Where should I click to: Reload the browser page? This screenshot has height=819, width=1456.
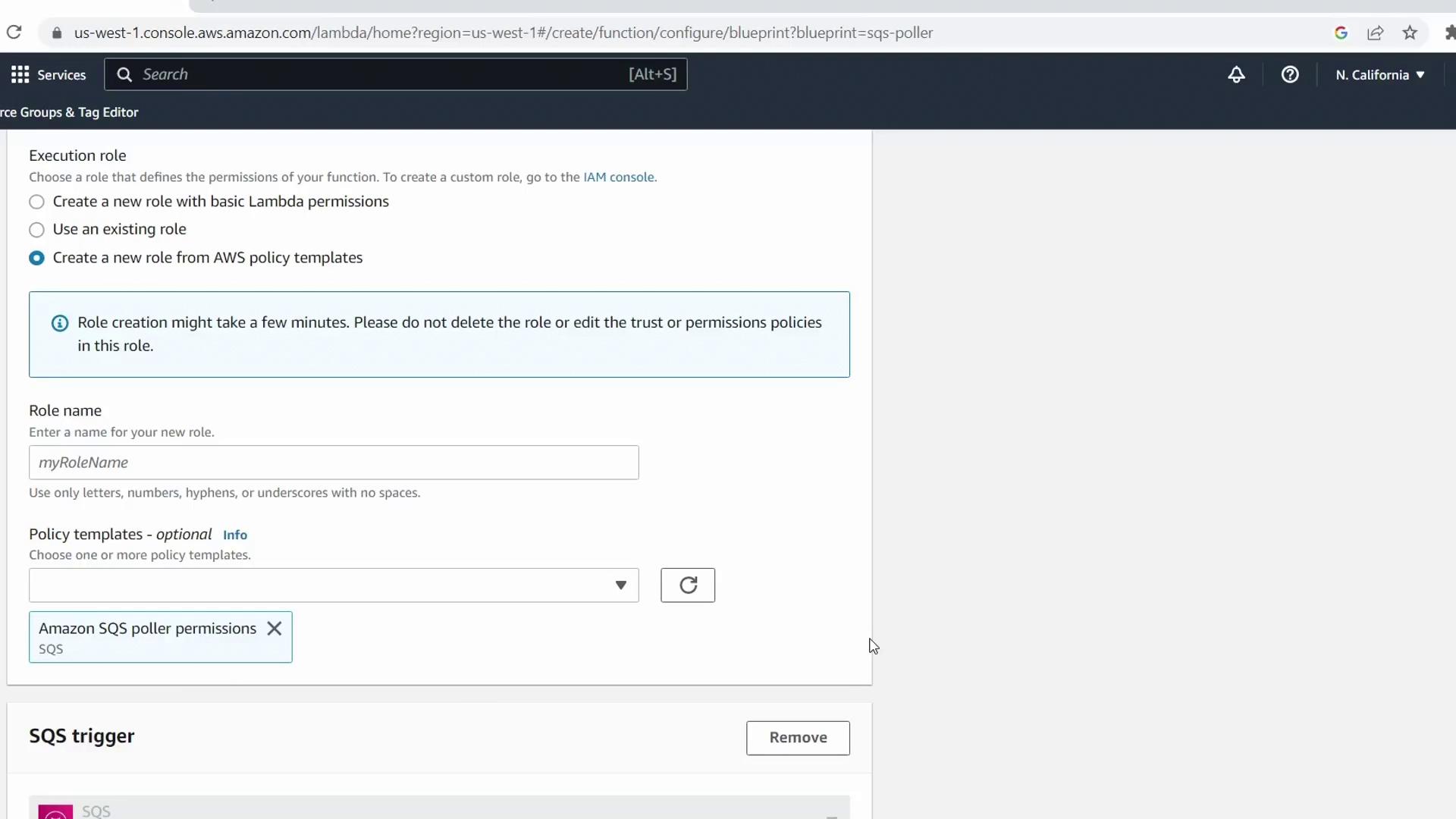point(14,33)
